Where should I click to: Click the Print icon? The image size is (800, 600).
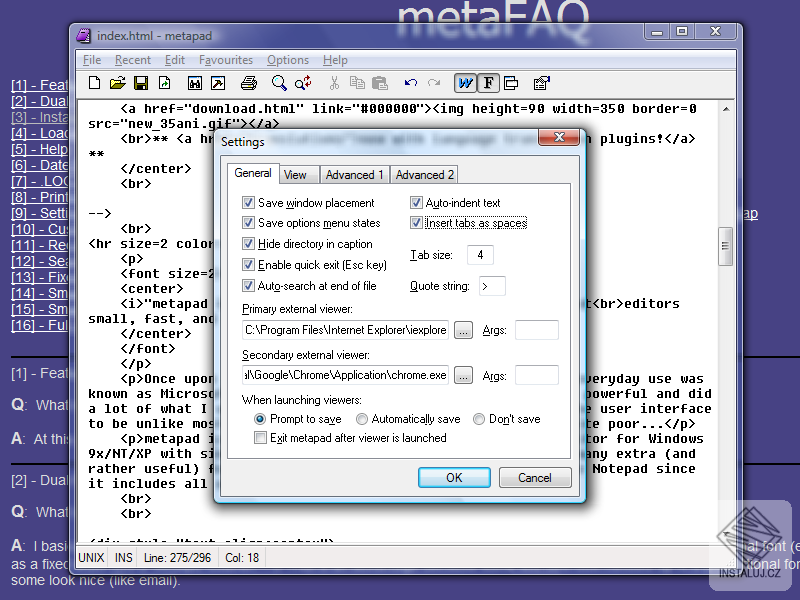[x=247, y=83]
